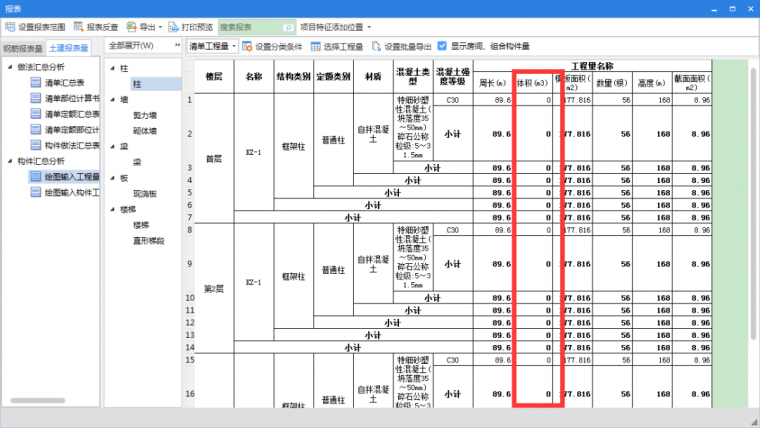The image size is (760, 428).
Task: Select 剪力墙 in the component tree
Action: point(148,116)
